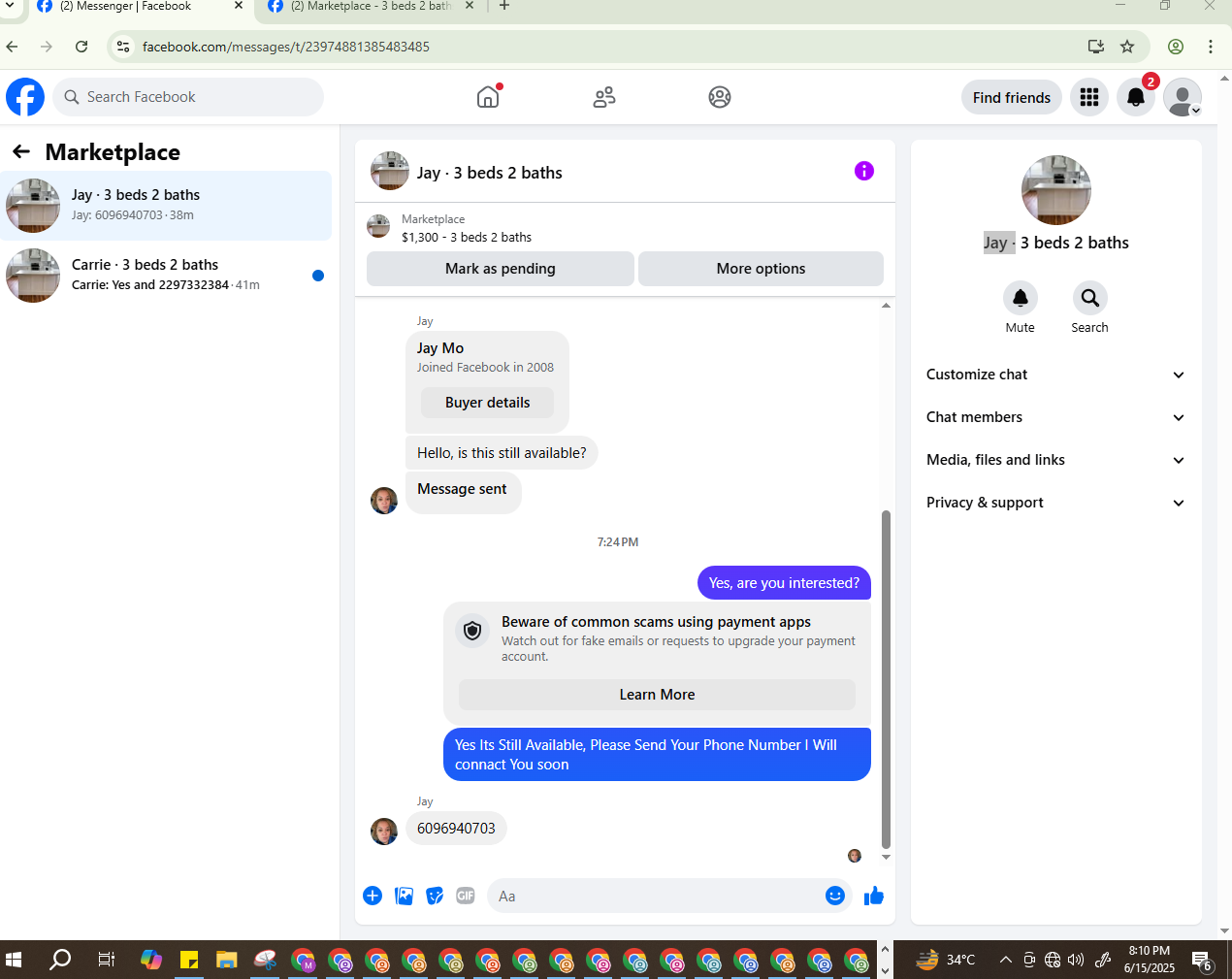This screenshot has width=1232, height=979.
Task: Open Windows Start menu
Action: [14, 960]
